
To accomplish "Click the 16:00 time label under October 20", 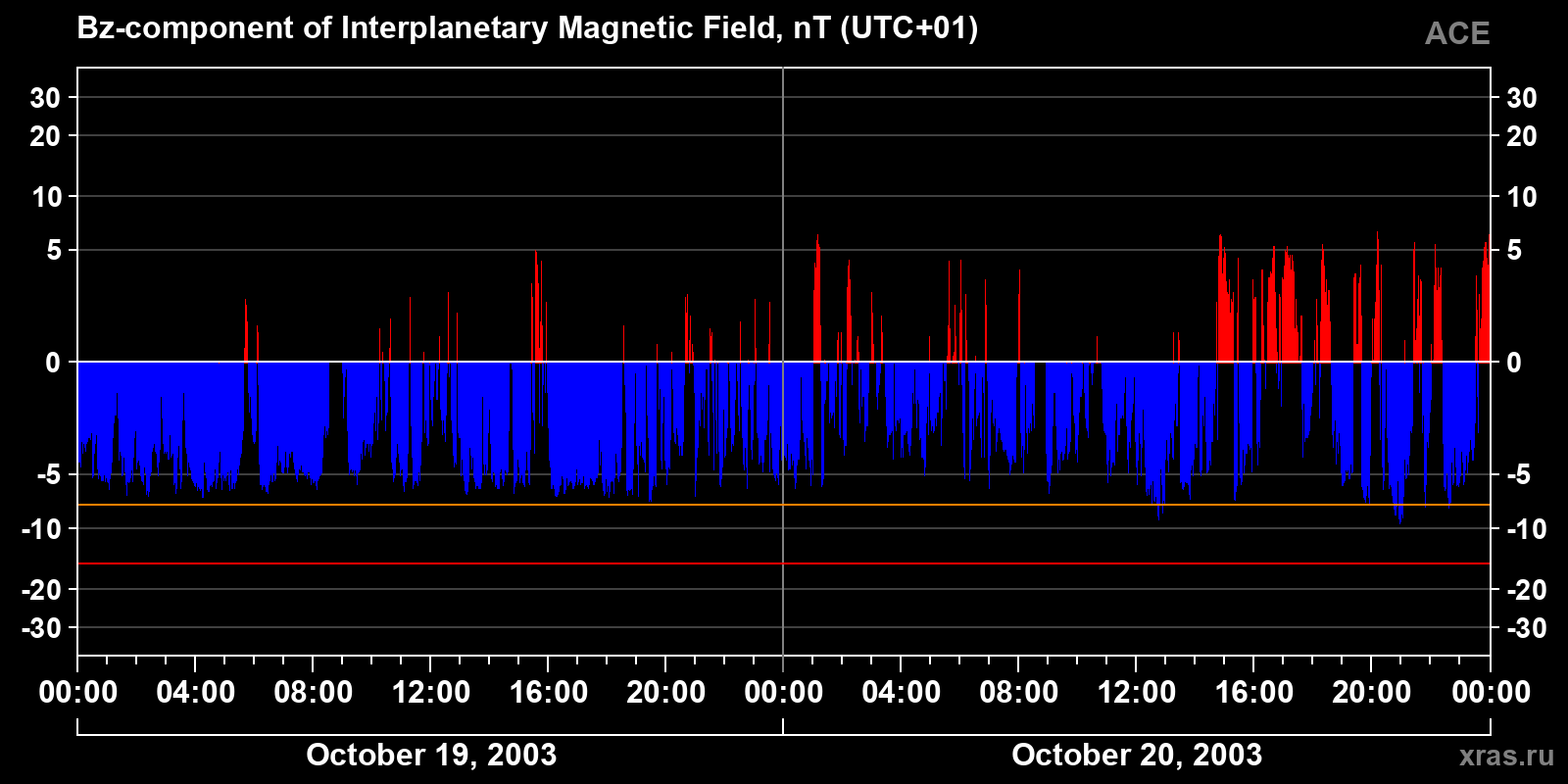I will pos(1254,692).
